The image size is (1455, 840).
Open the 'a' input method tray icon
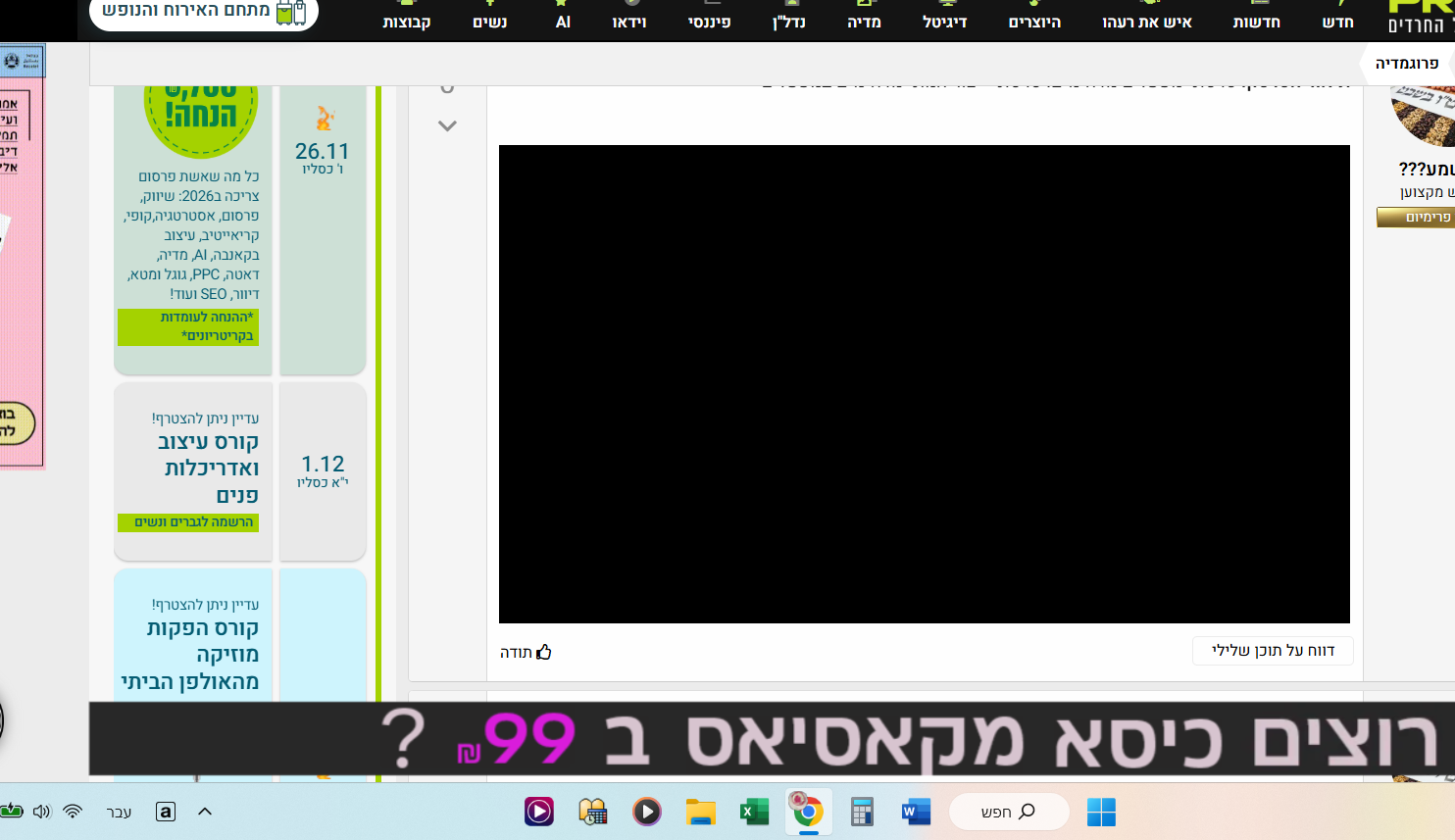(x=166, y=812)
